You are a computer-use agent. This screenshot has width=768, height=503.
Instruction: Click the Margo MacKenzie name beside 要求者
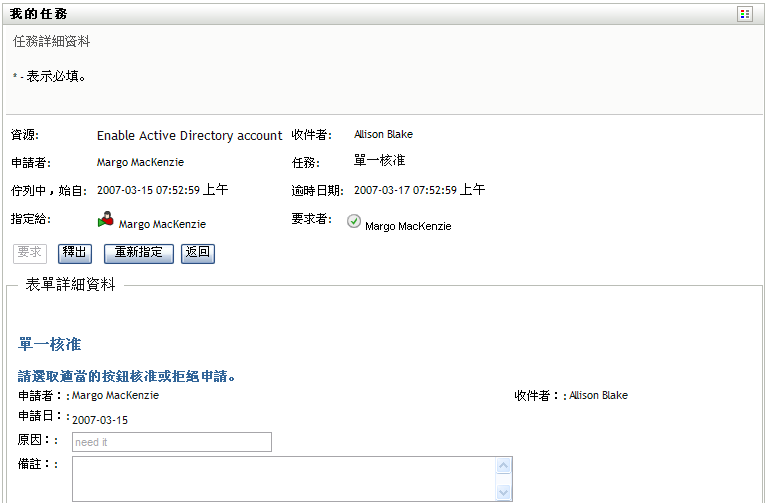408,226
